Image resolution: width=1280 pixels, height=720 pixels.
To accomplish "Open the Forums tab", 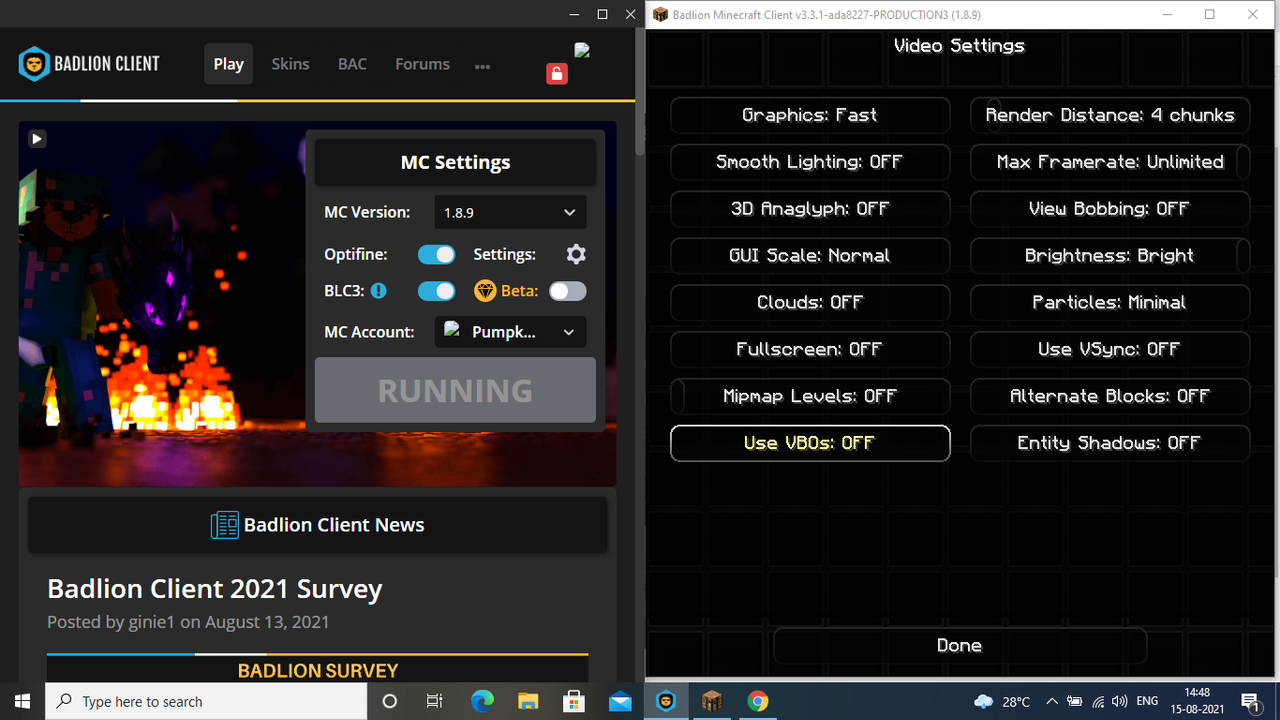I will [x=422, y=64].
